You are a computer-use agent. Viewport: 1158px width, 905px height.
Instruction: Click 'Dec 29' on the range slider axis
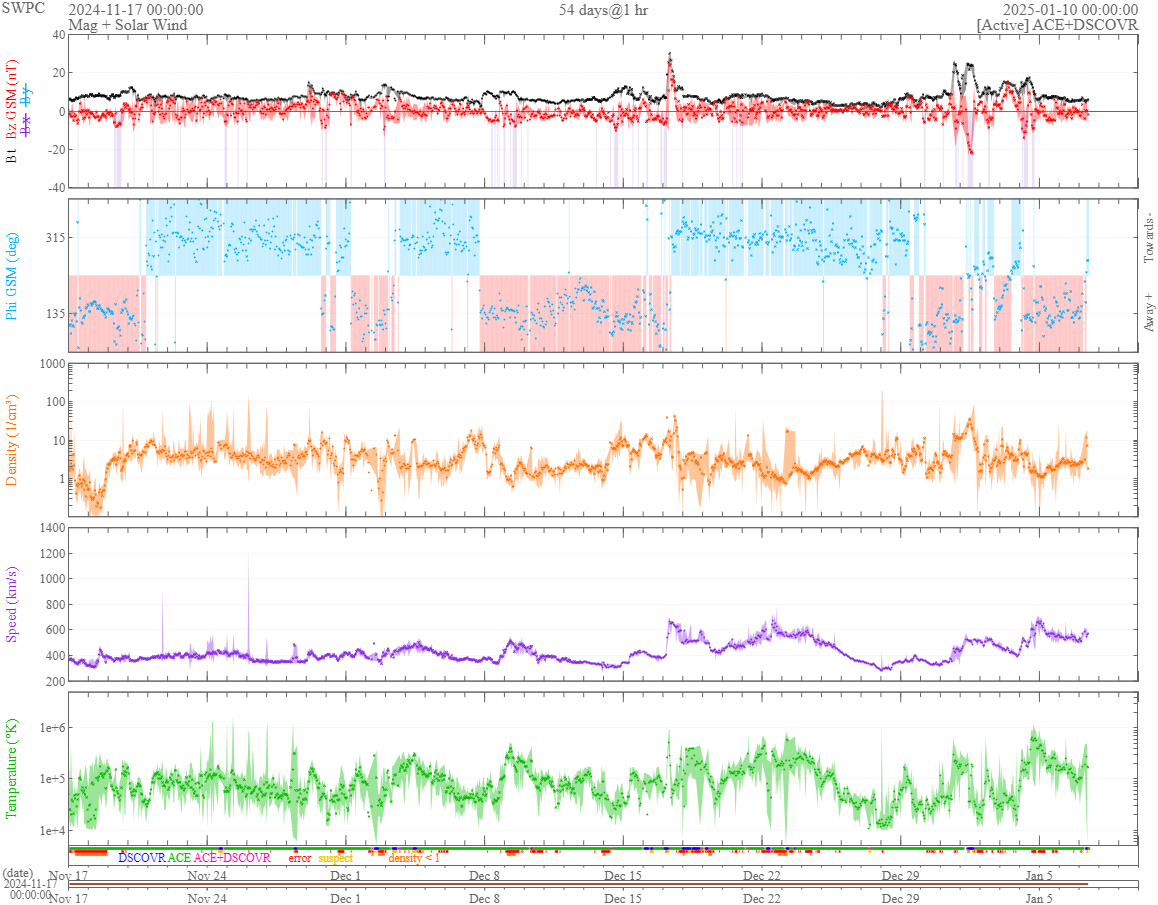(x=900, y=898)
